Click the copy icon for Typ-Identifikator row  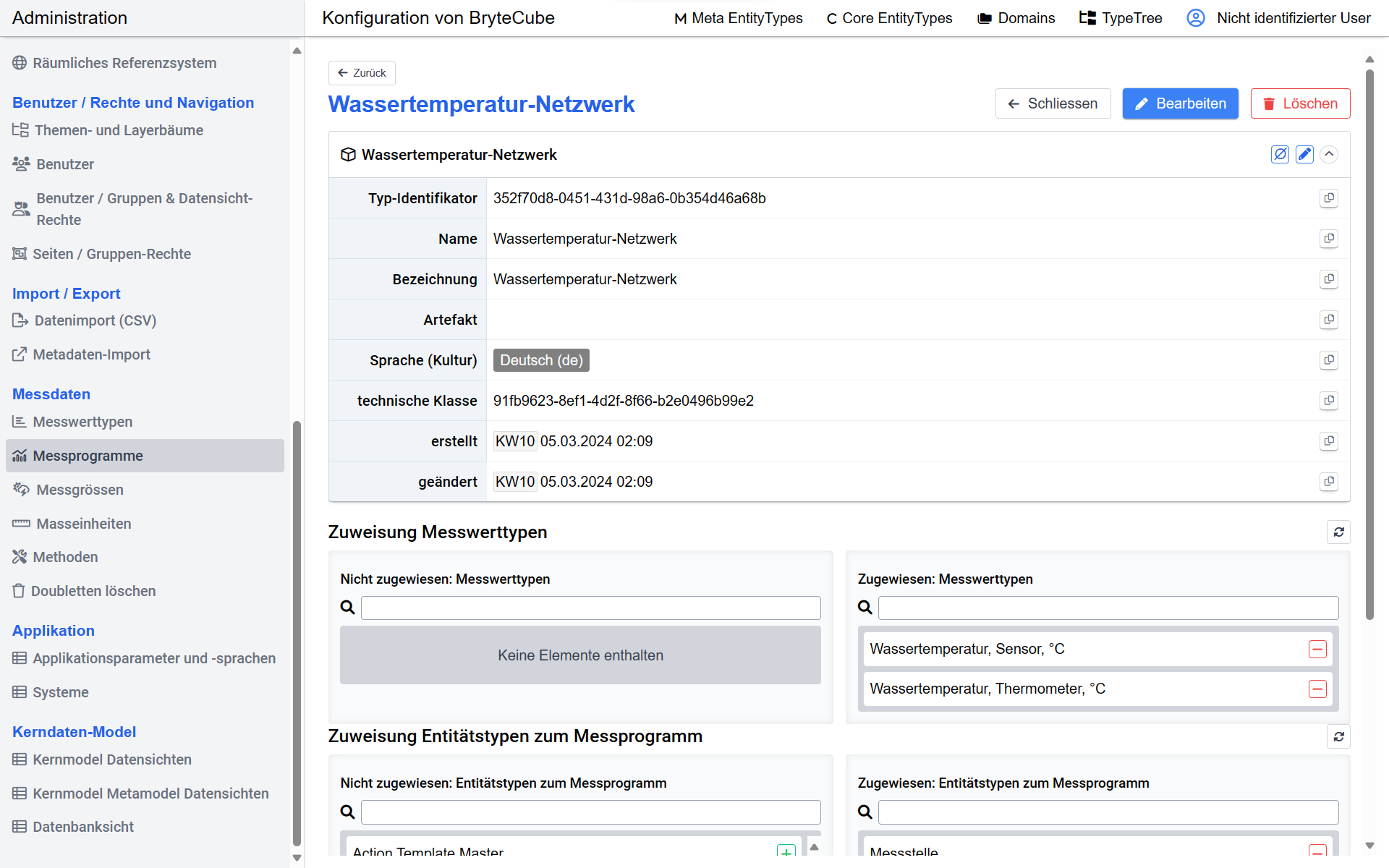pos(1328,198)
